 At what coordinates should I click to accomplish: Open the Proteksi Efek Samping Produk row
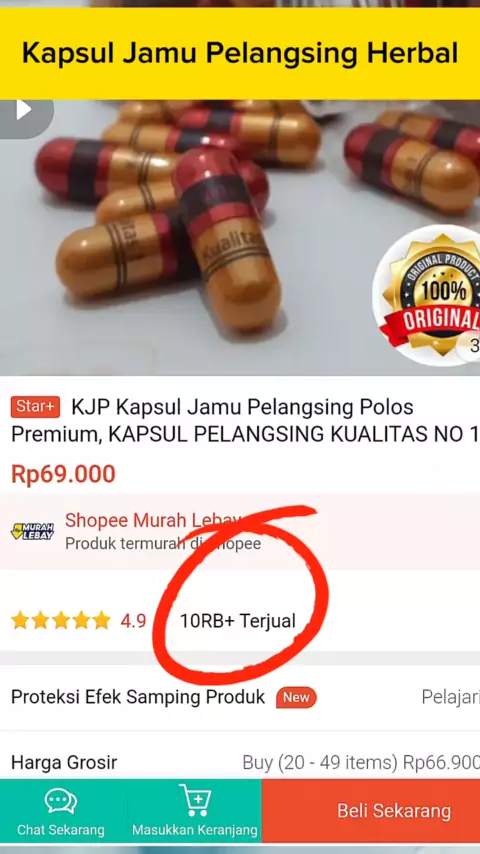pos(240,698)
